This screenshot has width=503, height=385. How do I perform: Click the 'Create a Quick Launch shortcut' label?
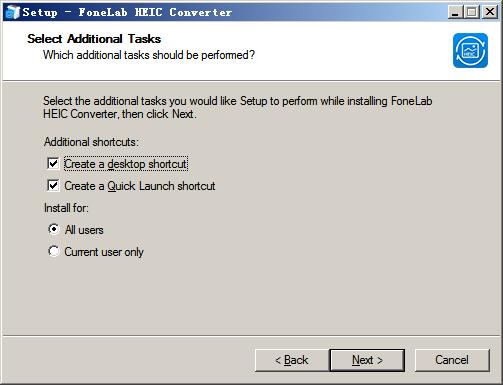(140, 186)
